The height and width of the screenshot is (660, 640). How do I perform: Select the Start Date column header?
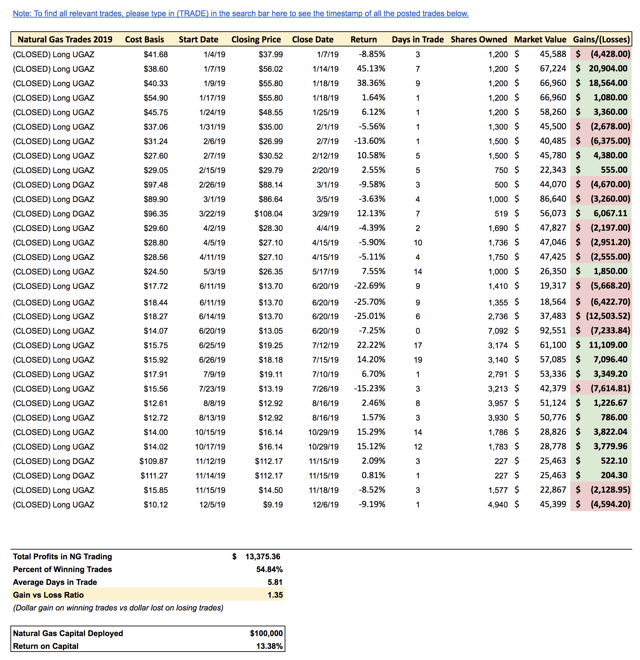(x=198, y=40)
